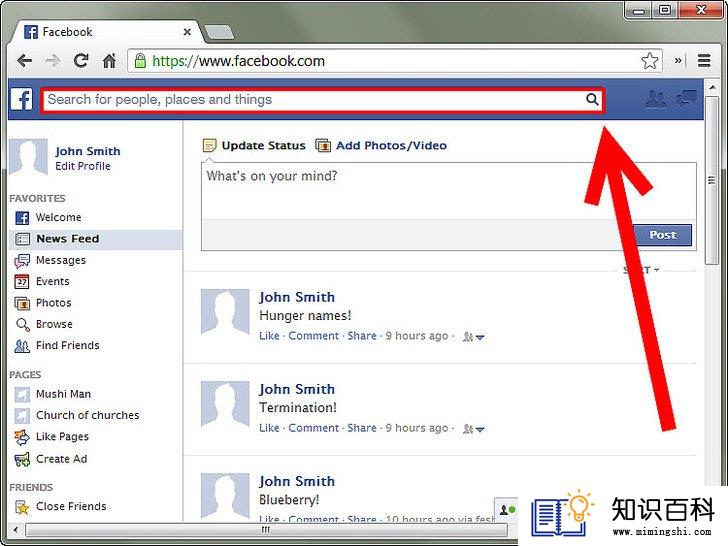Click avatar of Termination post

pyautogui.click(x=225, y=403)
